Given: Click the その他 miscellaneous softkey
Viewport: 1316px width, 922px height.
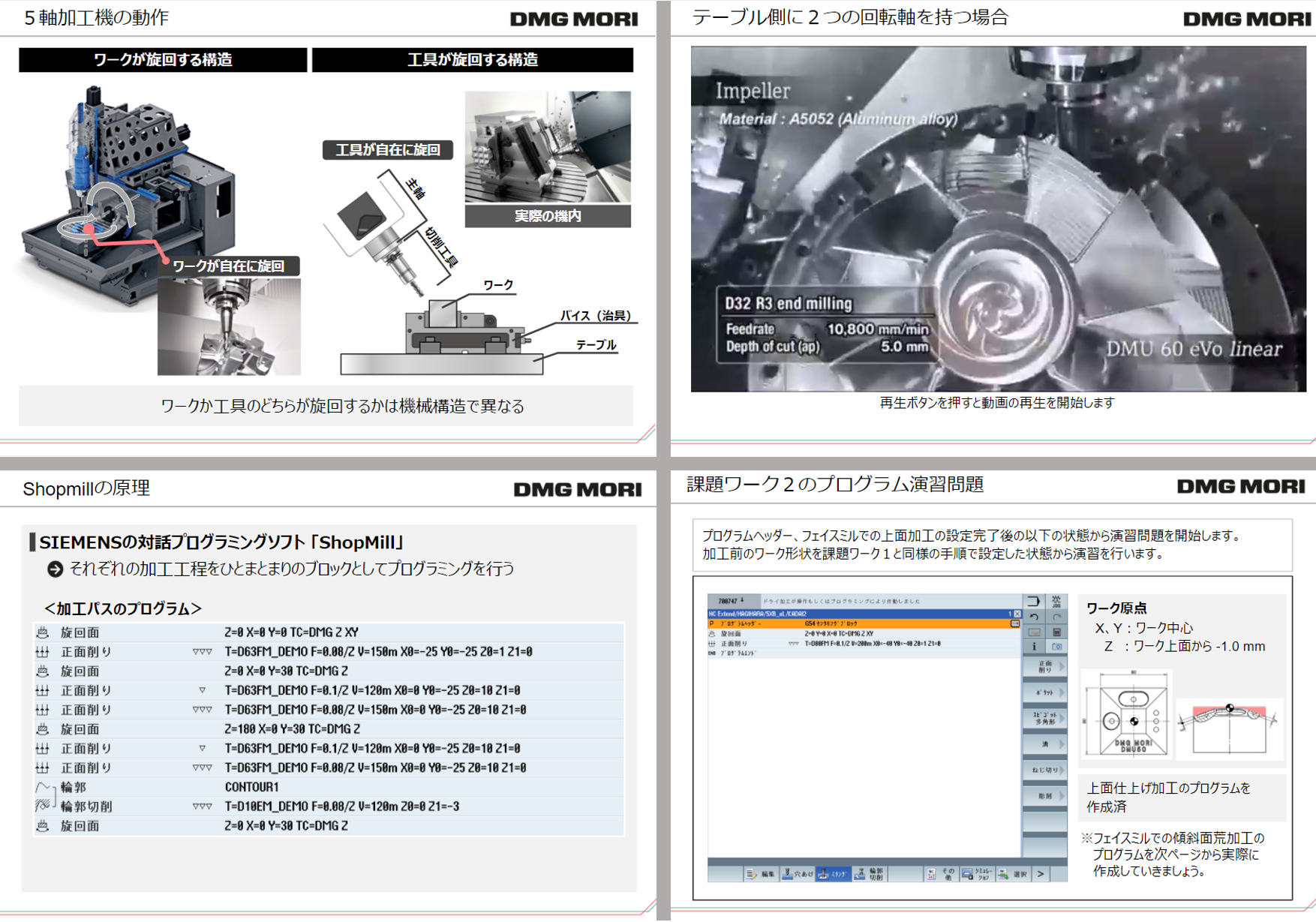Looking at the screenshot, I should tap(942, 874).
